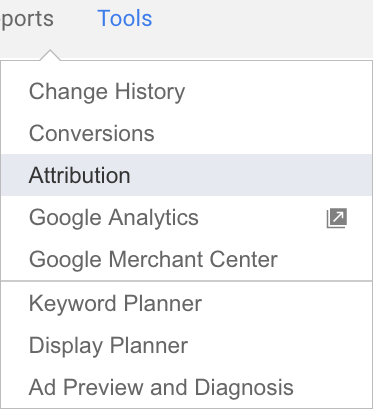
Task: Click the word Analytics in Google Analytics
Action: pyautogui.click(x=154, y=218)
